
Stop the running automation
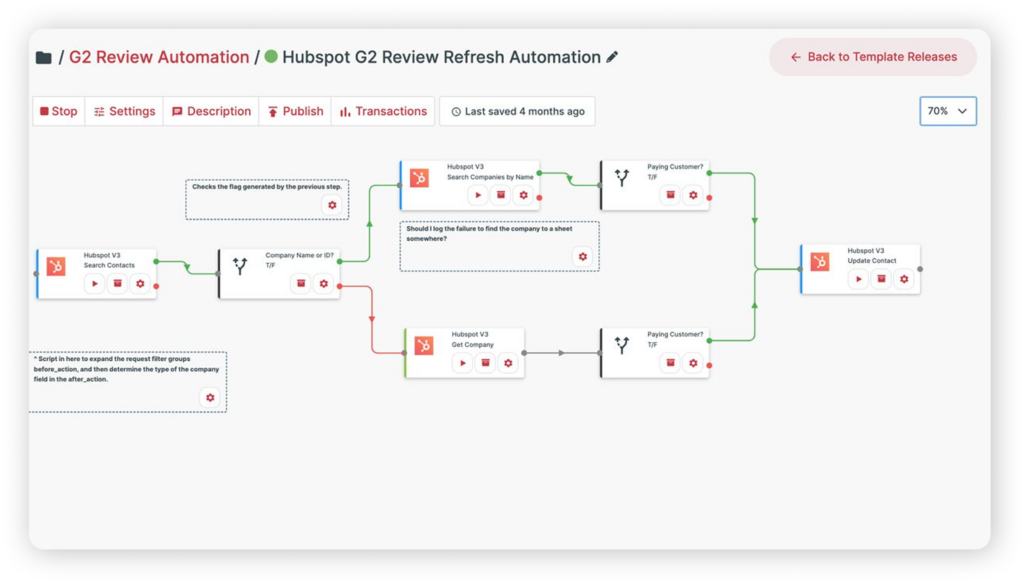click(59, 112)
